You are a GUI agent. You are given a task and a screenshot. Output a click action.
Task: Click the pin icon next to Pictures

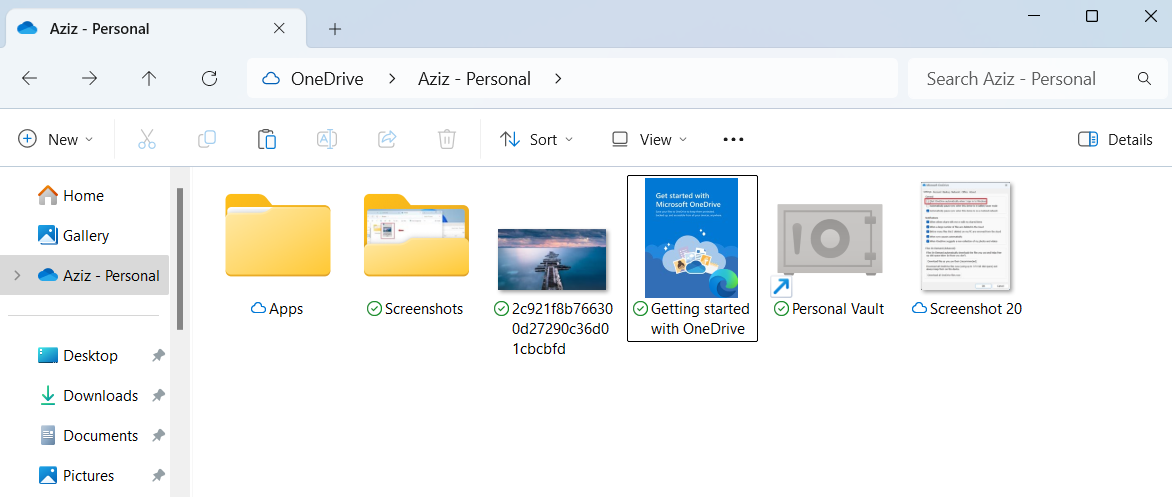click(158, 475)
